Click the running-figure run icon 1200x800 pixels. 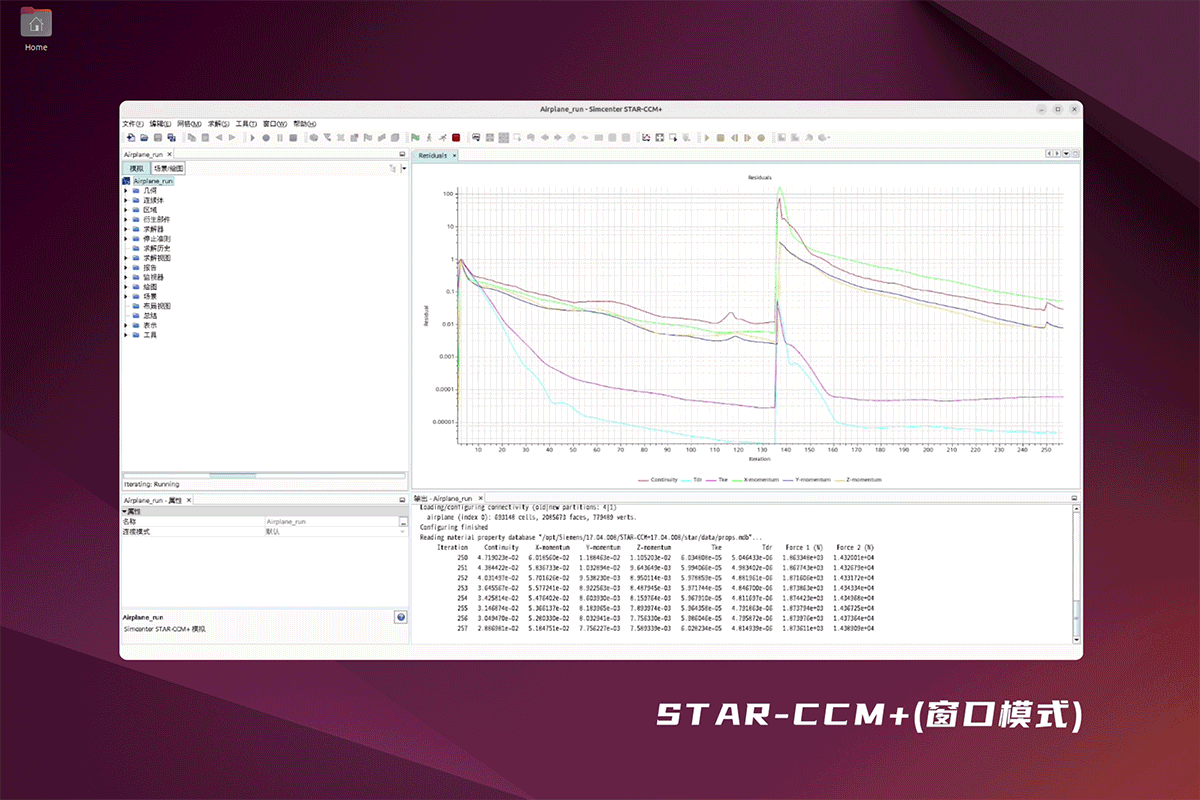[441, 137]
